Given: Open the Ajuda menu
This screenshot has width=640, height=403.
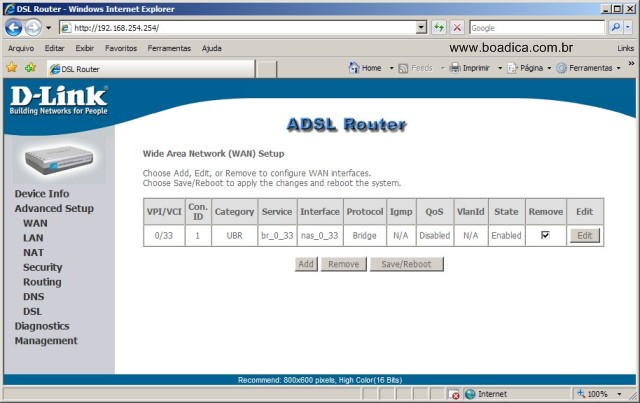Looking at the screenshot, I should click(x=211, y=48).
